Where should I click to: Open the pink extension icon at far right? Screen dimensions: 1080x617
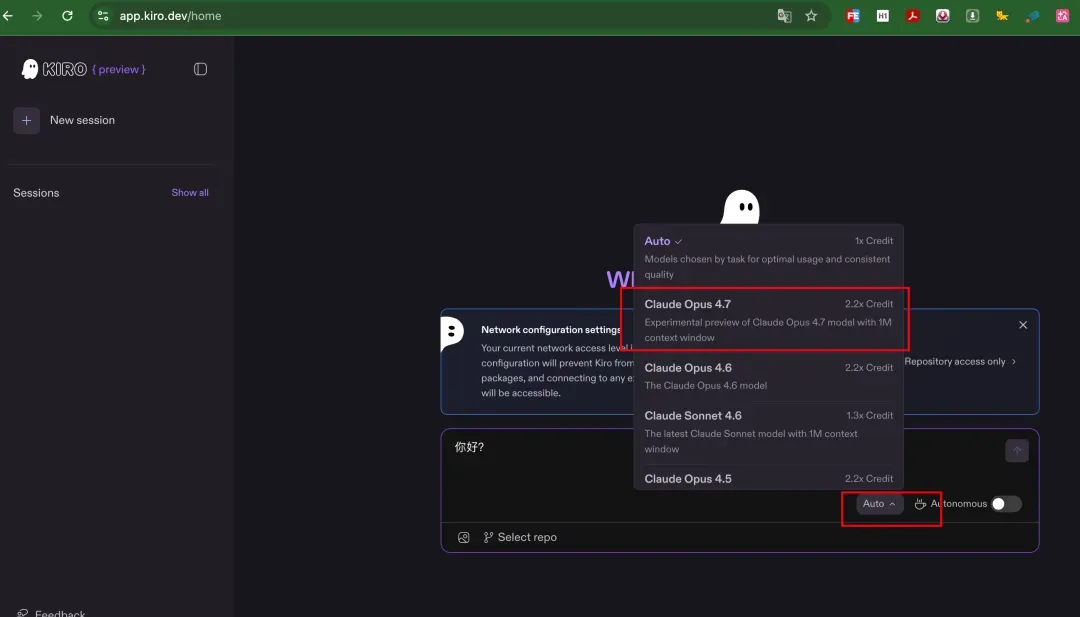tap(1062, 16)
